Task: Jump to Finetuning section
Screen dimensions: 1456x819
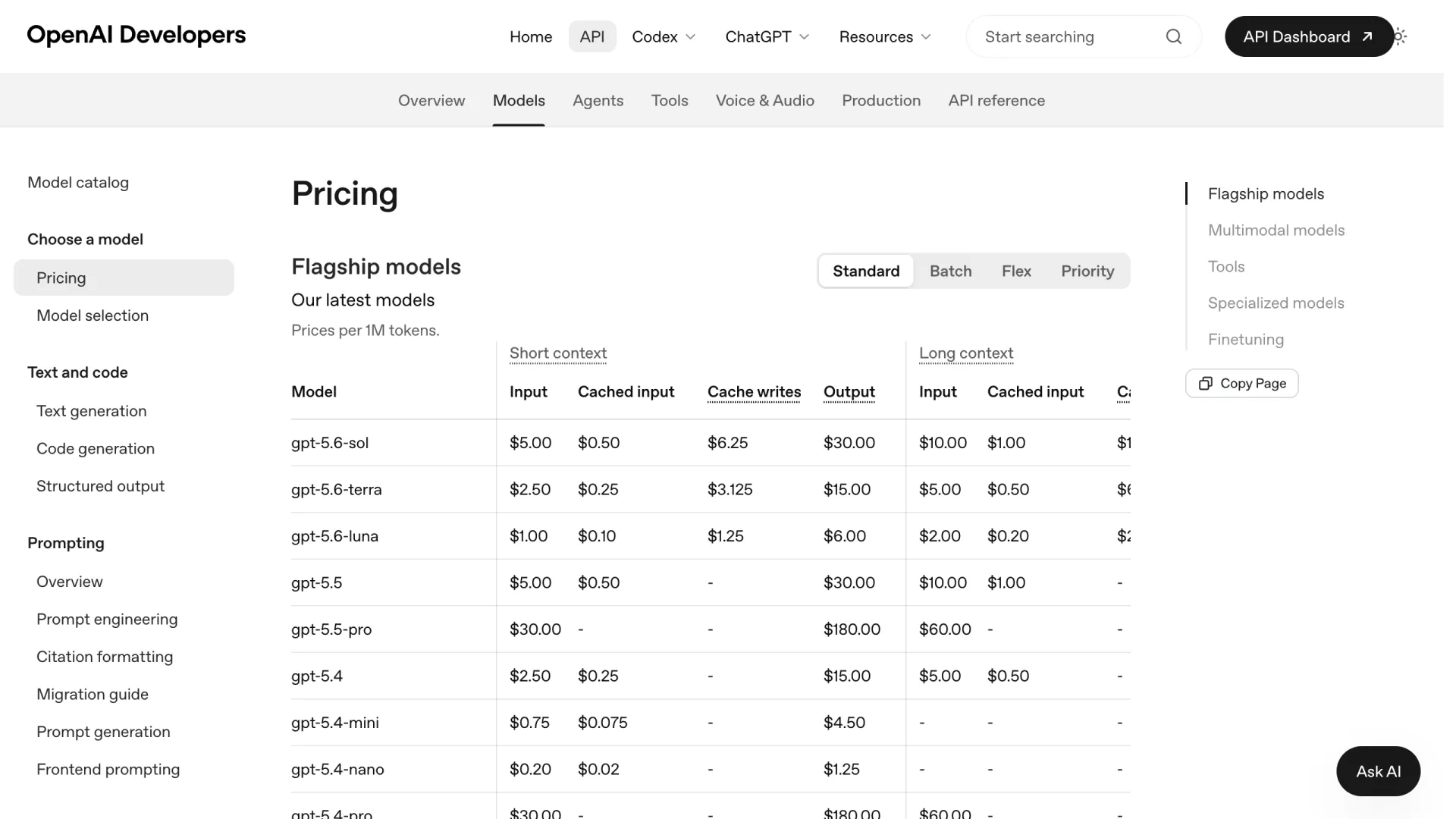Action: click(1246, 340)
